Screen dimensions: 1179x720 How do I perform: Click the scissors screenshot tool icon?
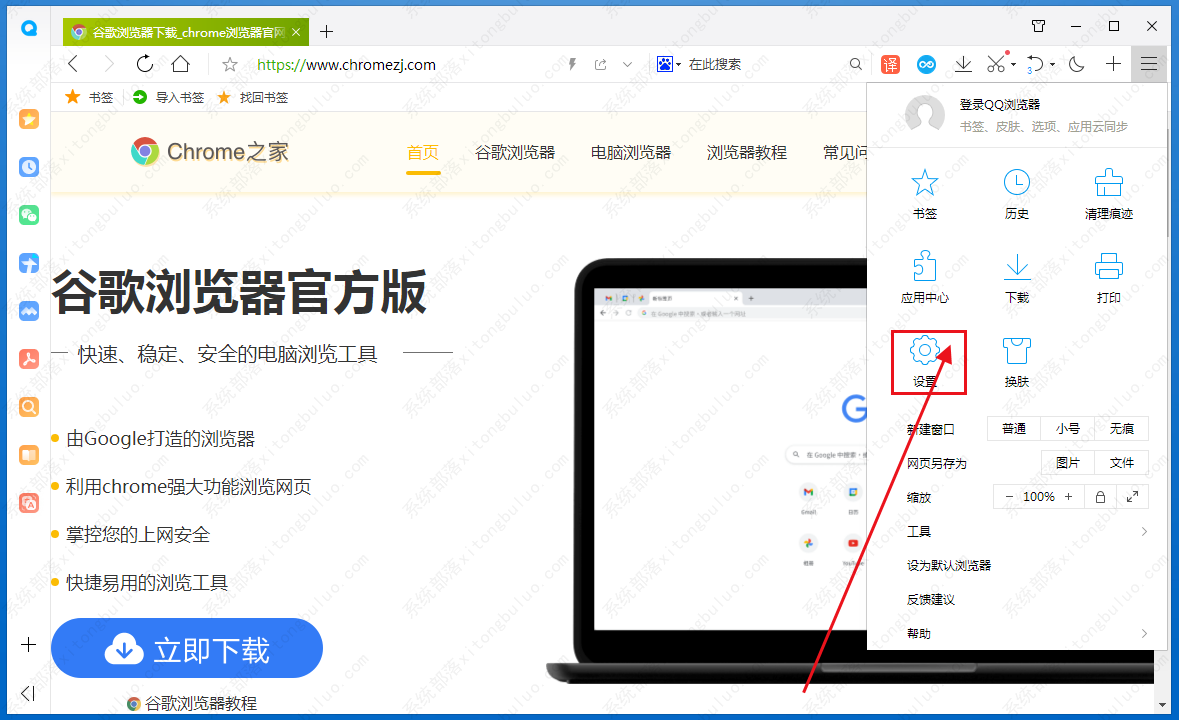tap(996, 65)
